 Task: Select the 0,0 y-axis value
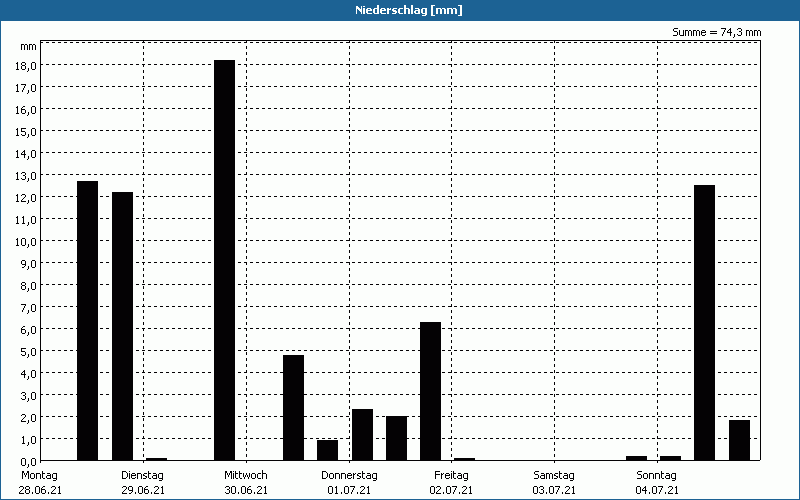click(x=29, y=461)
